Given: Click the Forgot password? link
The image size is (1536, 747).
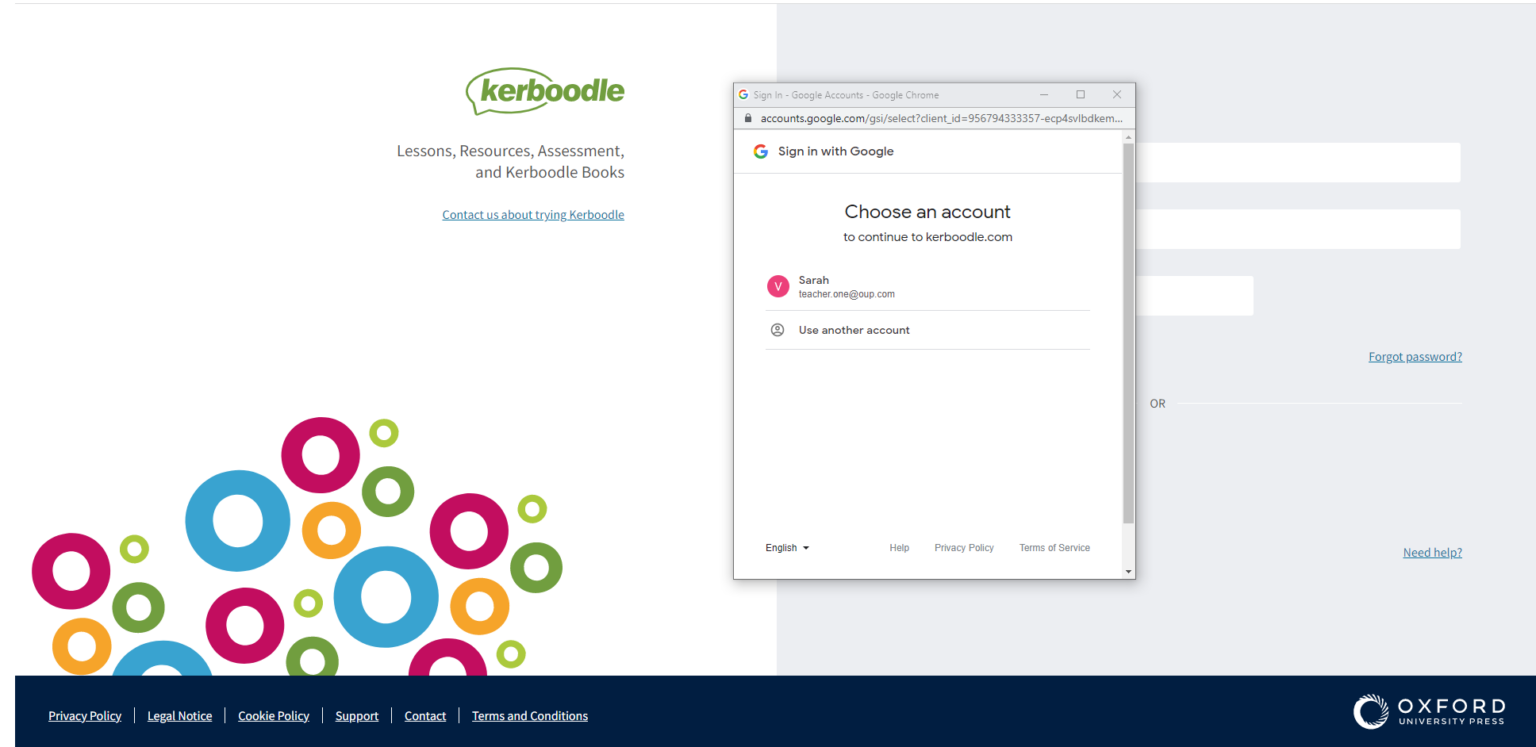Looking at the screenshot, I should coord(1414,357).
